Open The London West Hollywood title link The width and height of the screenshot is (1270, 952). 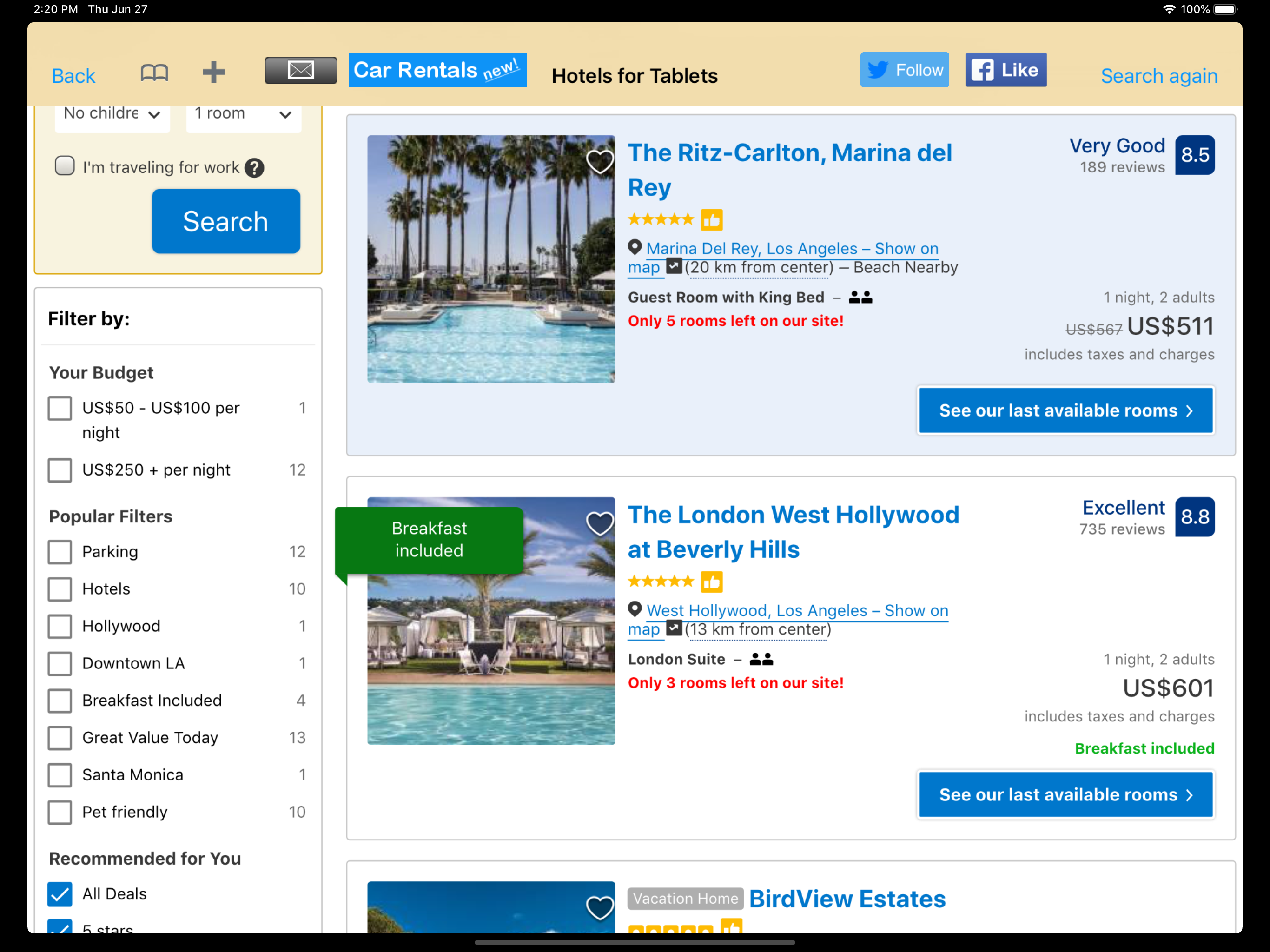tap(794, 532)
